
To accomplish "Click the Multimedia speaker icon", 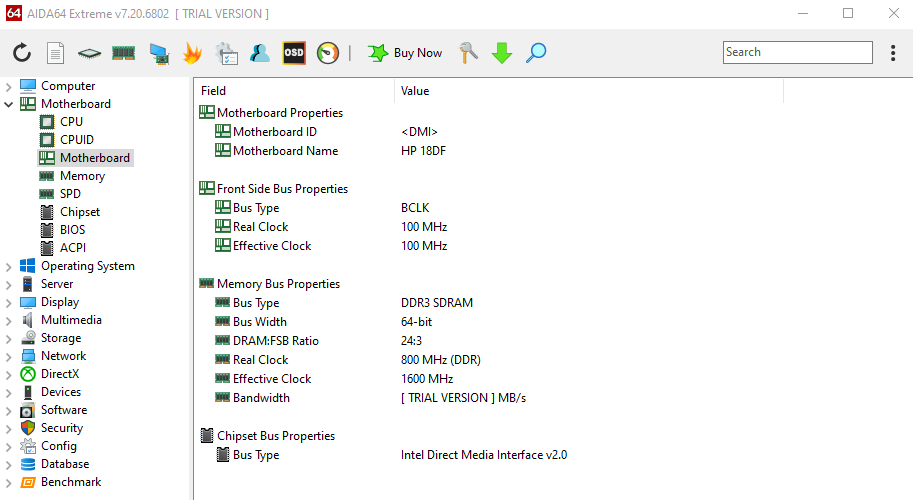I will pos(28,320).
